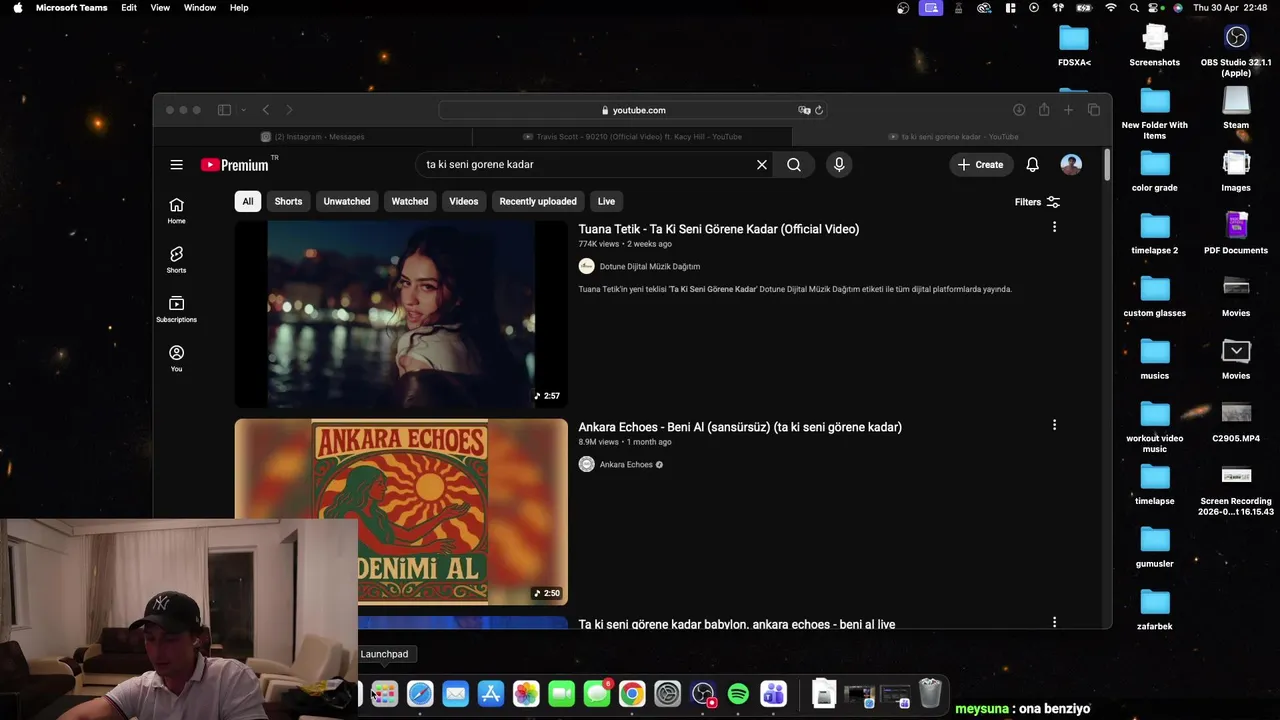Viewport: 1280px width, 720px height.
Task: Open page translation icon in address bar
Action: point(804,110)
